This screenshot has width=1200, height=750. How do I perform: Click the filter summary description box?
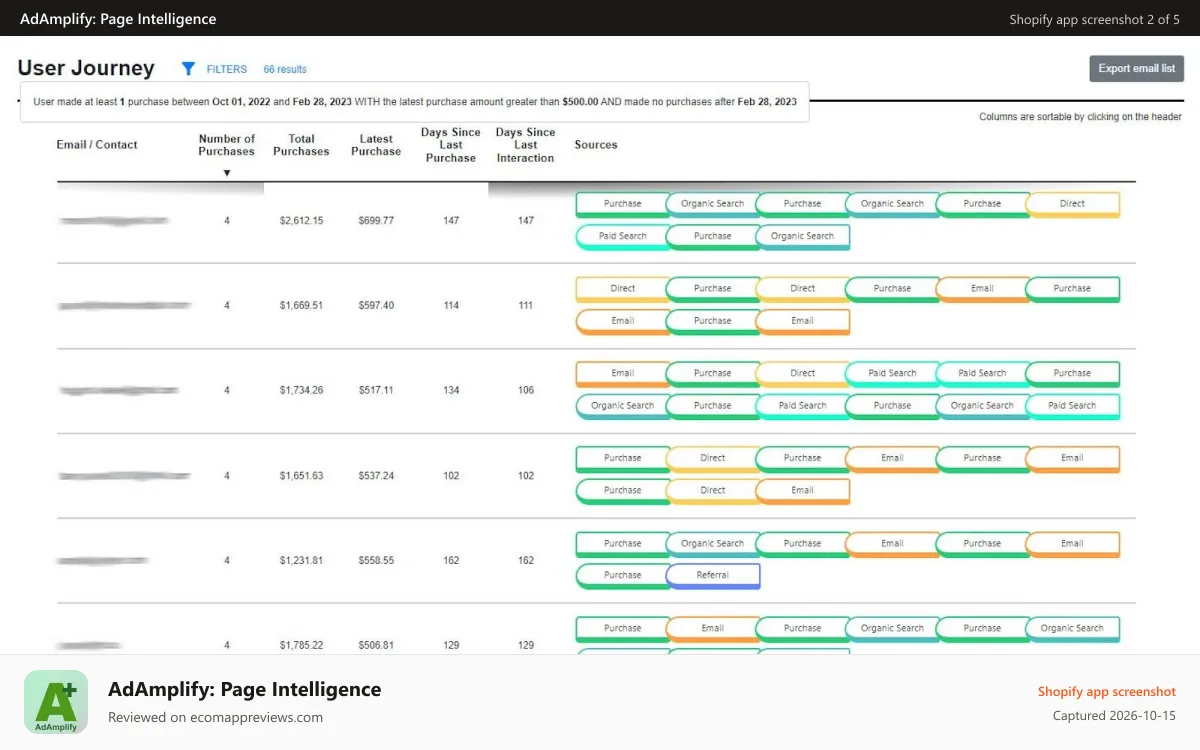[415, 102]
